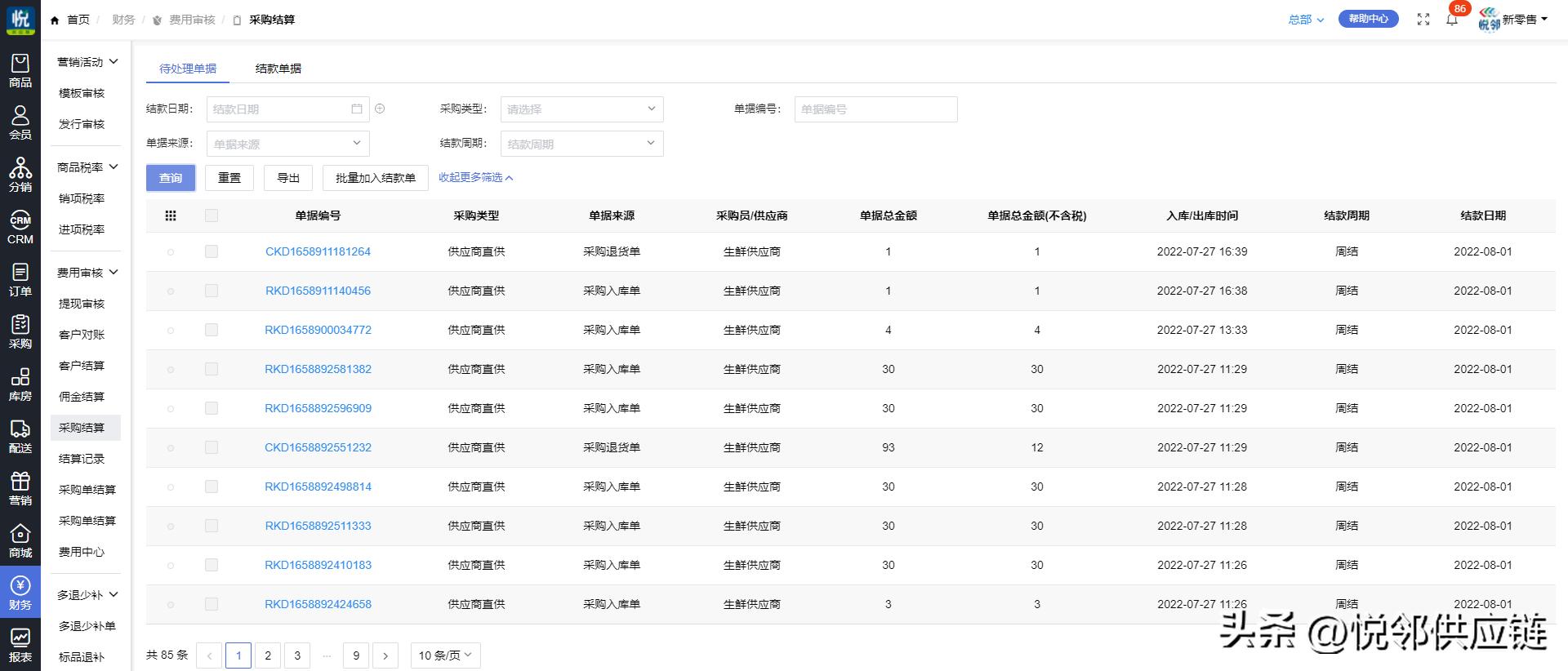Open the 报表 reports module icon
Screen dimensions: 1568x671
(20, 645)
